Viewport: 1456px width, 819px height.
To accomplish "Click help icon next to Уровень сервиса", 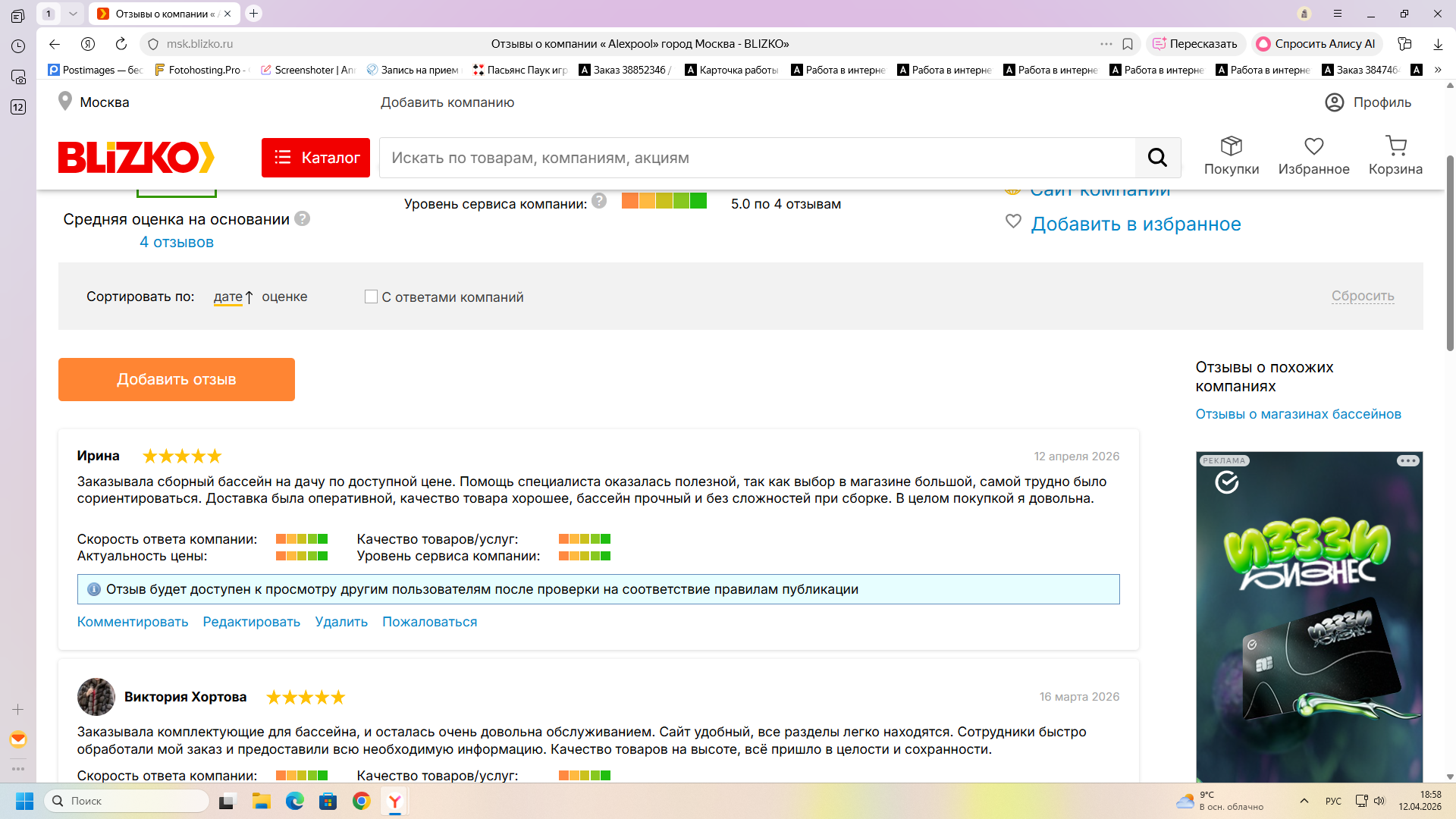I will pyautogui.click(x=599, y=201).
